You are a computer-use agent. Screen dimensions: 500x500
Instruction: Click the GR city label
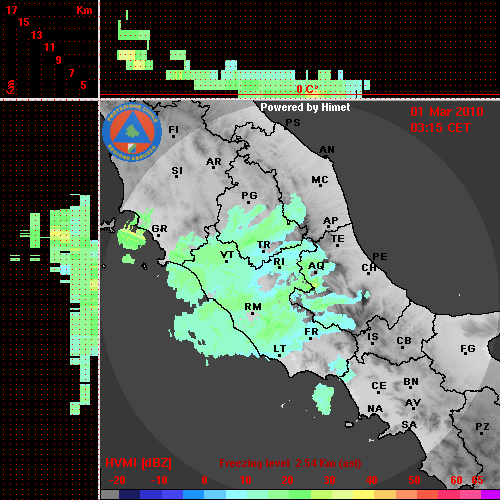(159, 229)
